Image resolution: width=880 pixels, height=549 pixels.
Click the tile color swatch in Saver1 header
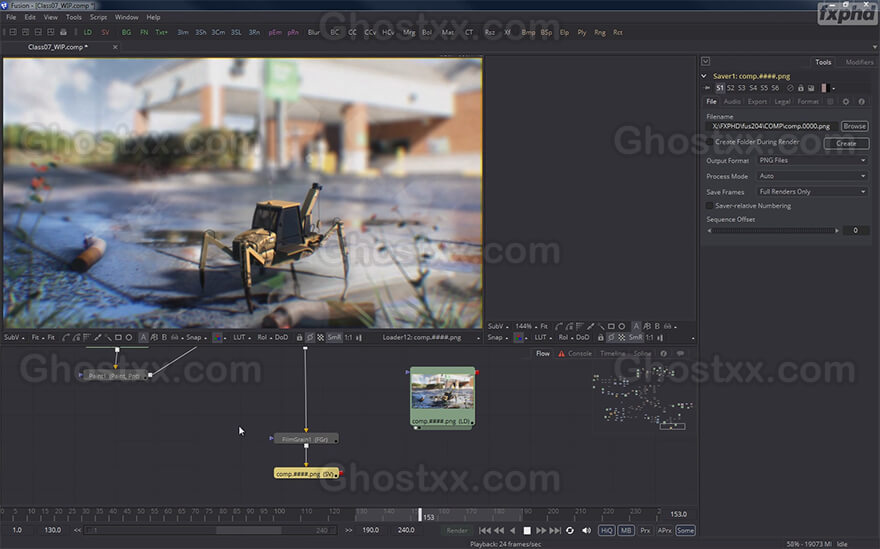pyautogui.click(x=824, y=88)
